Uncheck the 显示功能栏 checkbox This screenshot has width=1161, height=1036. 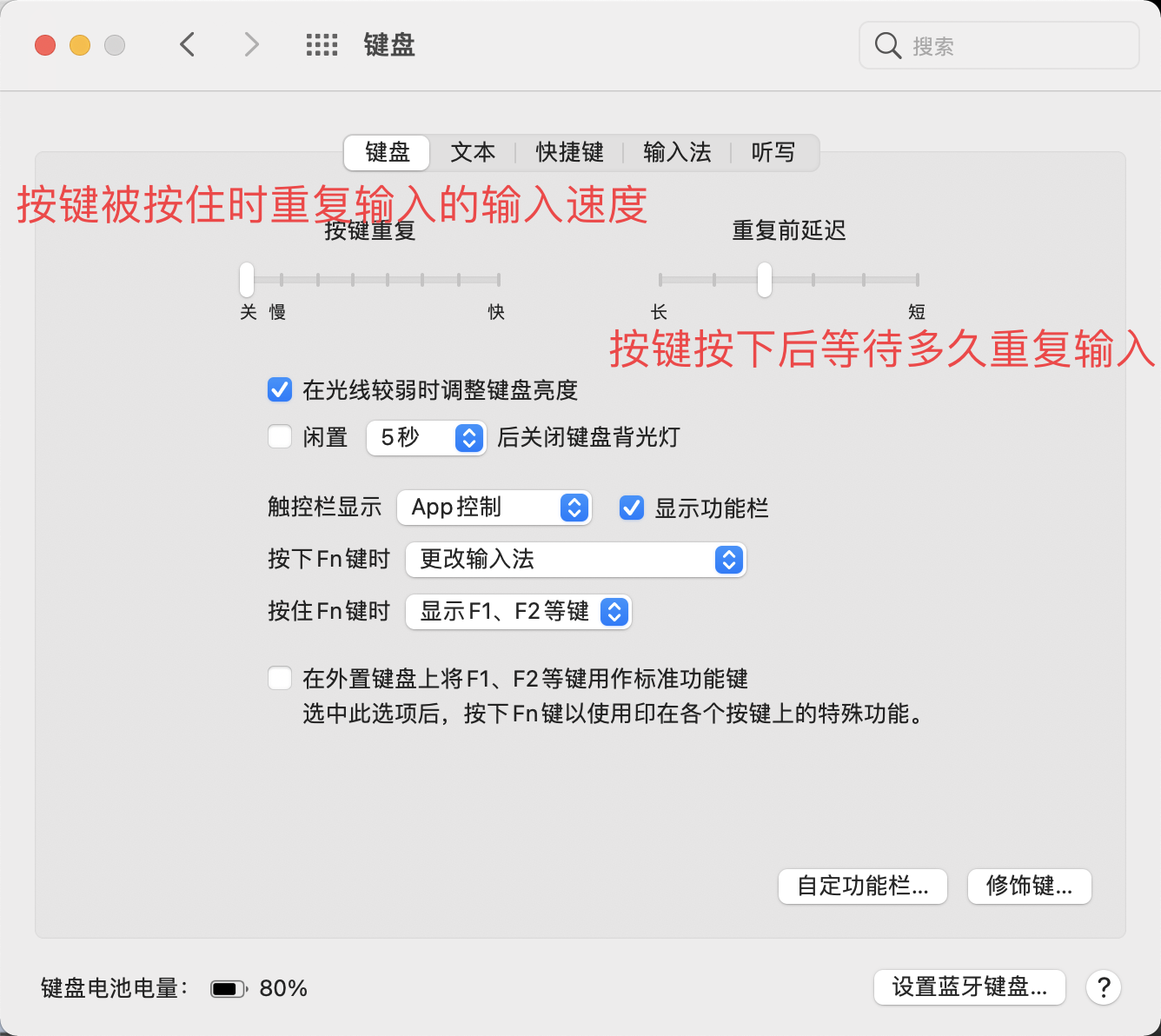point(632,508)
